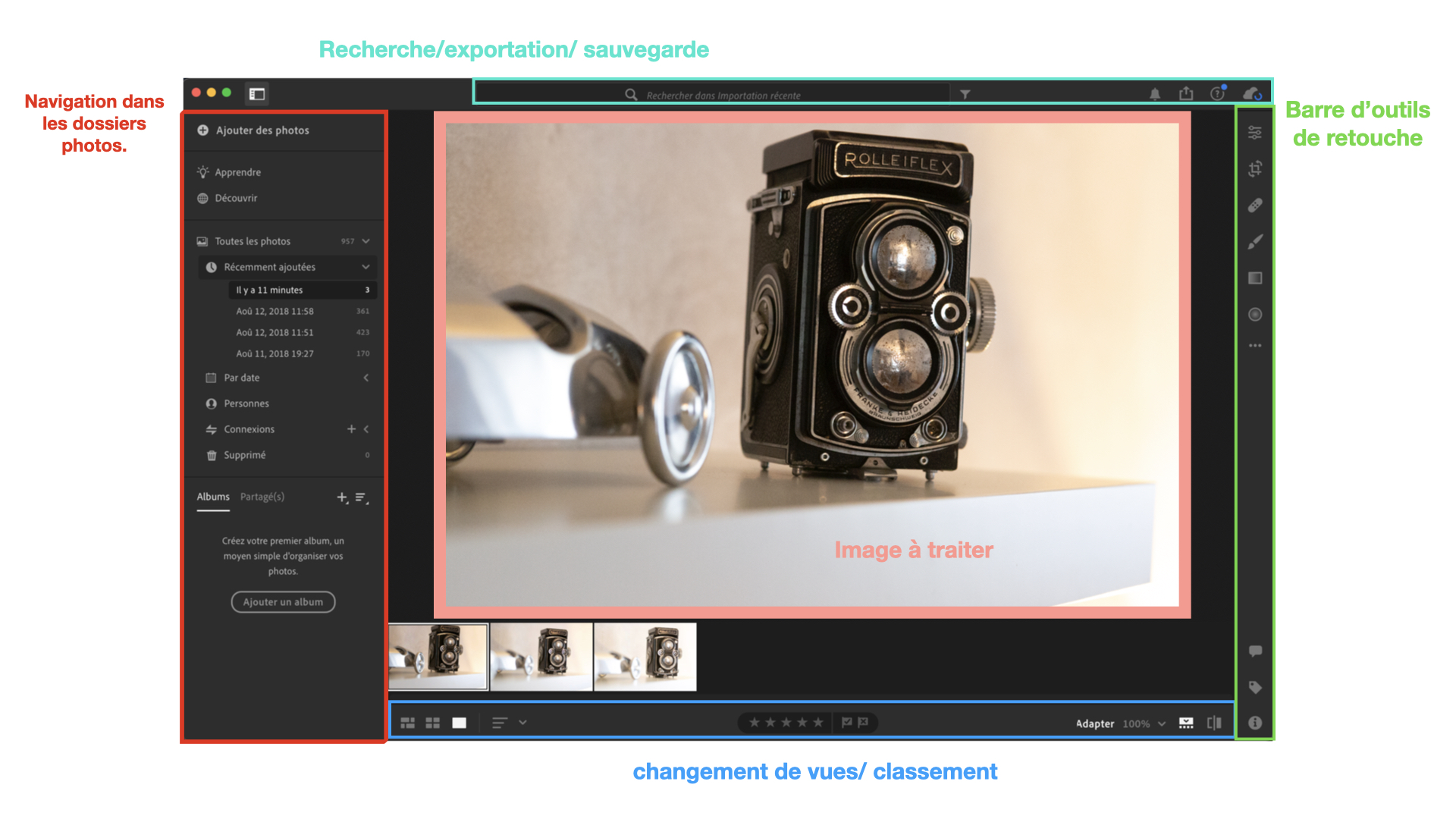Screen dimensions: 1456x819
Task: Click the share export icon
Action: (1186, 94)
